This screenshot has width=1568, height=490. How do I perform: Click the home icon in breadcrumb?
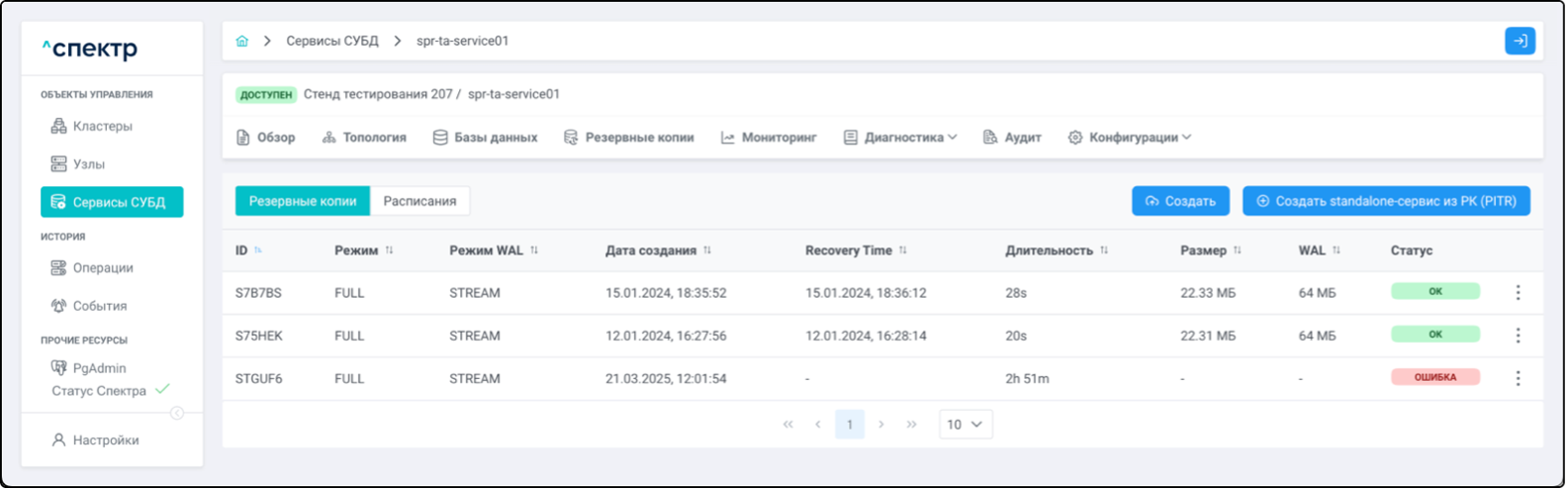pyautogui.click(x=242, y=41)
